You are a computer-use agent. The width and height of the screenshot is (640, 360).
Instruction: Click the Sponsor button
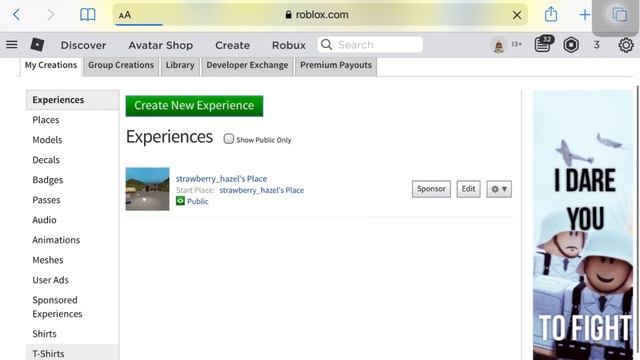tap(431, 189)
